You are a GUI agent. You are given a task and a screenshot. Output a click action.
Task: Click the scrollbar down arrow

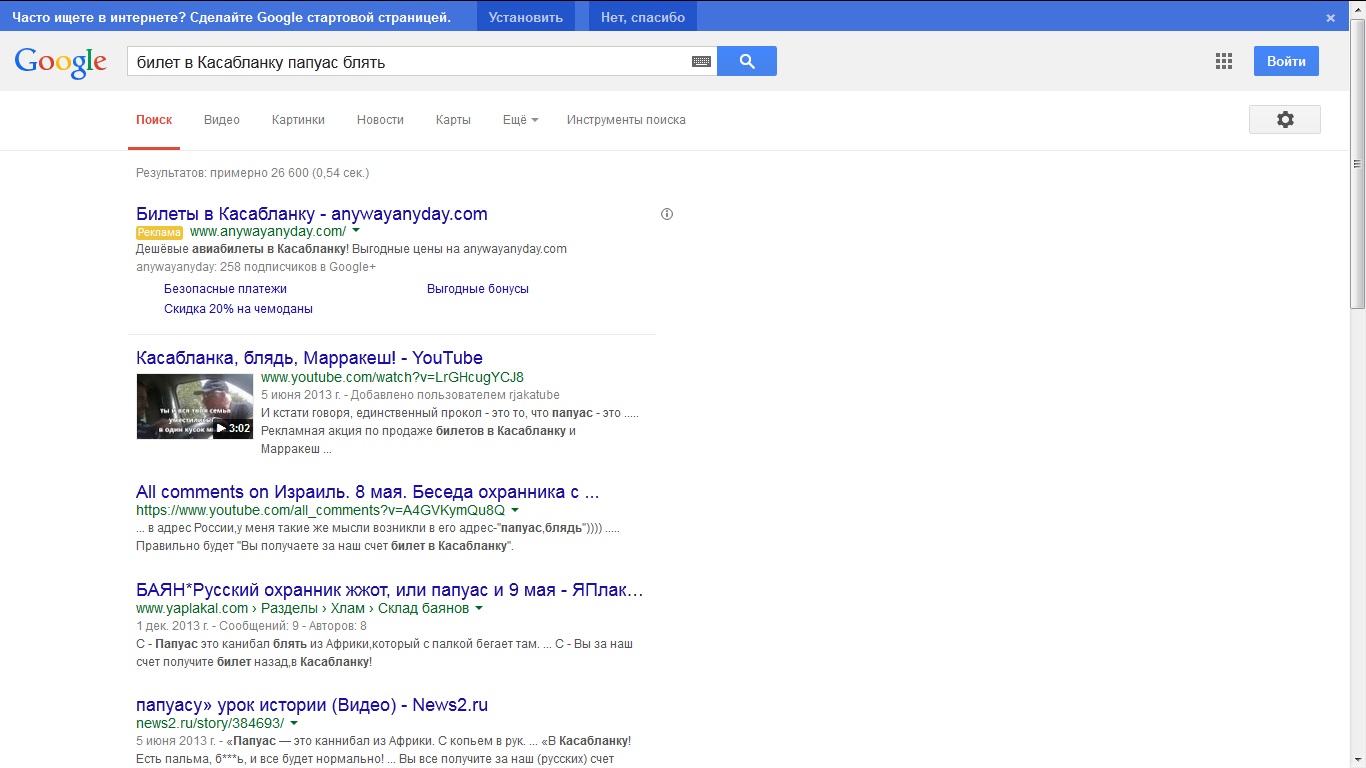pos(1358,760)
